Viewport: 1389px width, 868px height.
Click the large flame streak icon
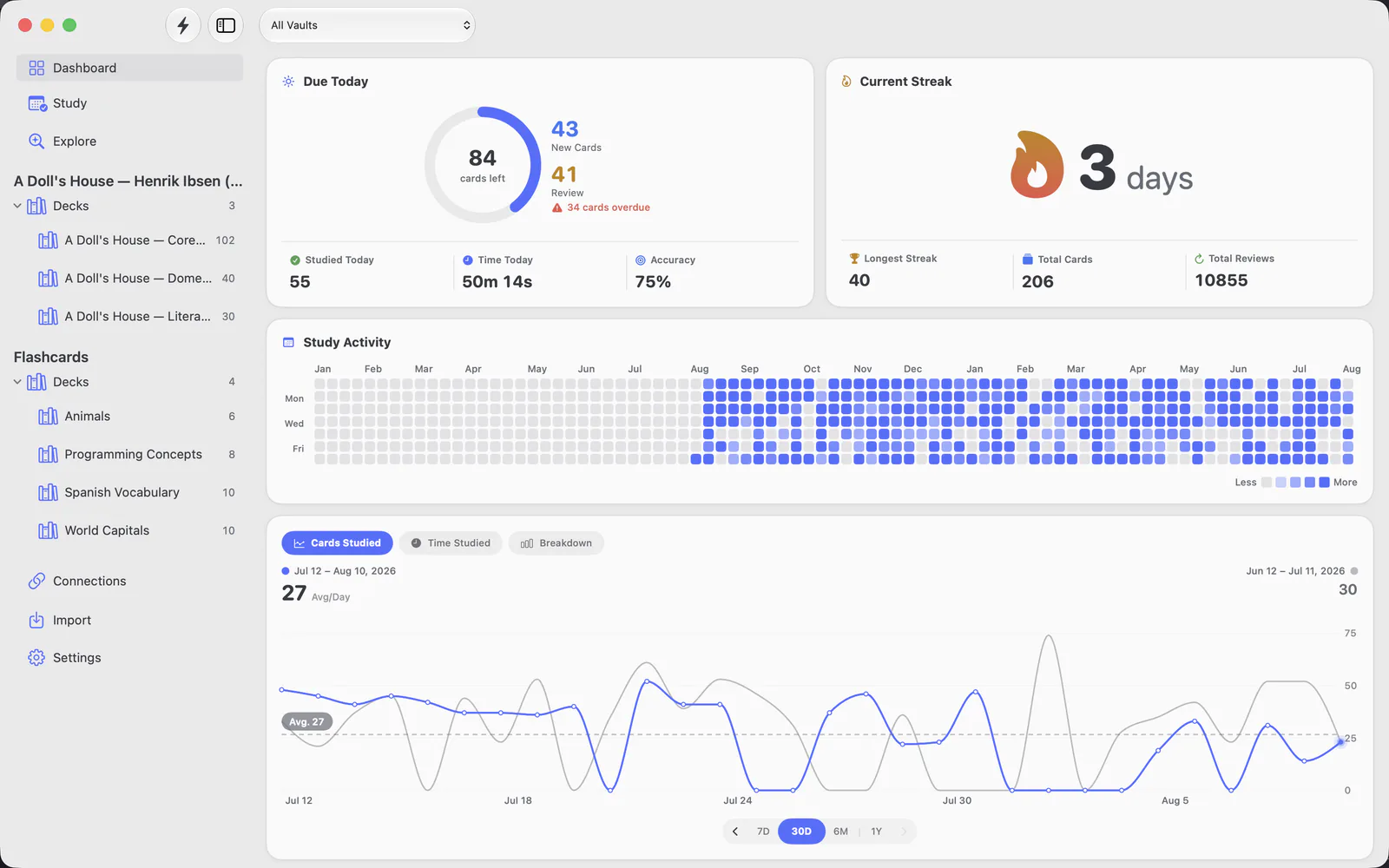click(x=1037, y=165)
